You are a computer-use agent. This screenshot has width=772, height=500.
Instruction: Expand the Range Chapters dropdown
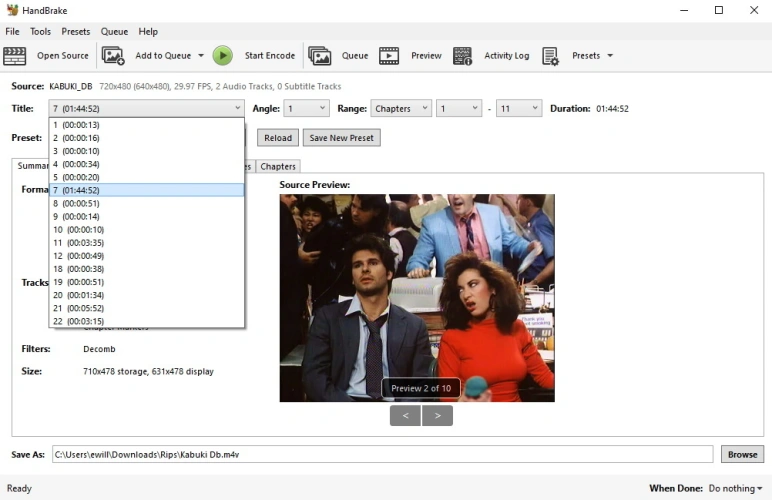pos(400,108)
